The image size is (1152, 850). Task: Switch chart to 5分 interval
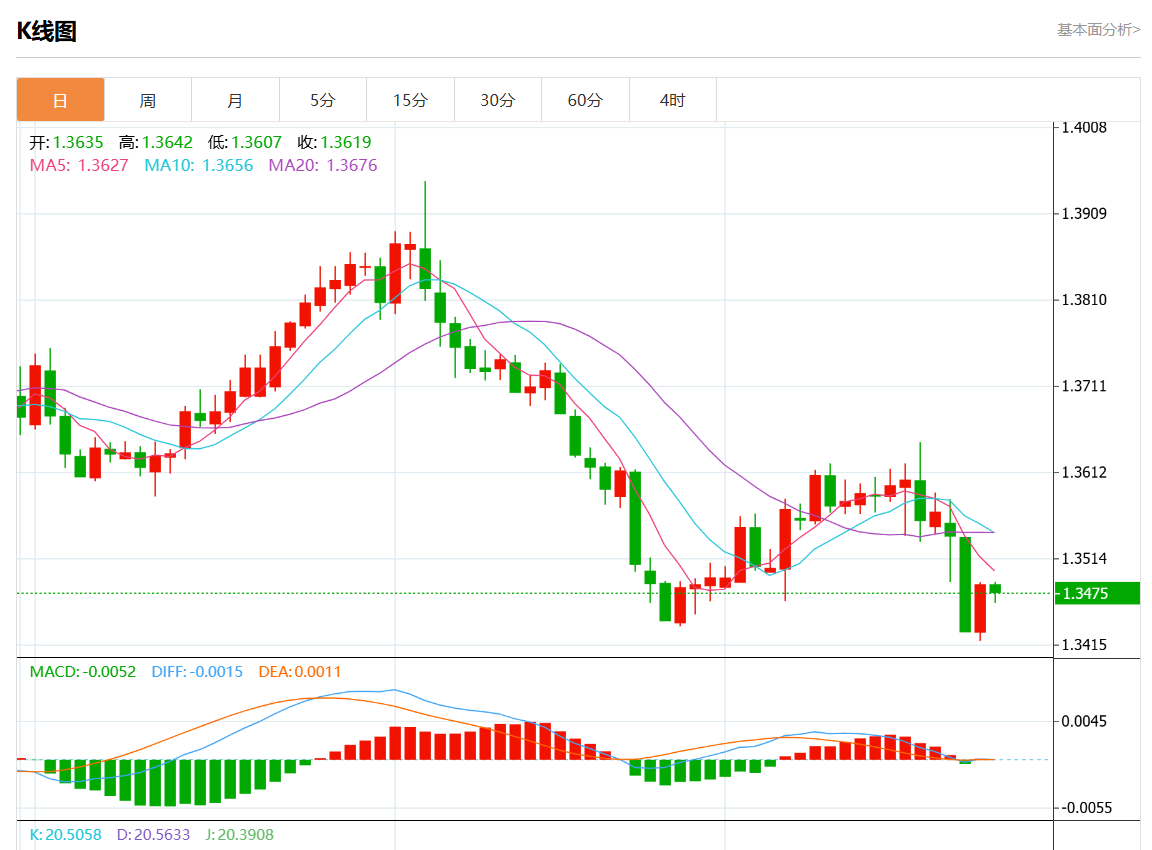pos(323,100)
